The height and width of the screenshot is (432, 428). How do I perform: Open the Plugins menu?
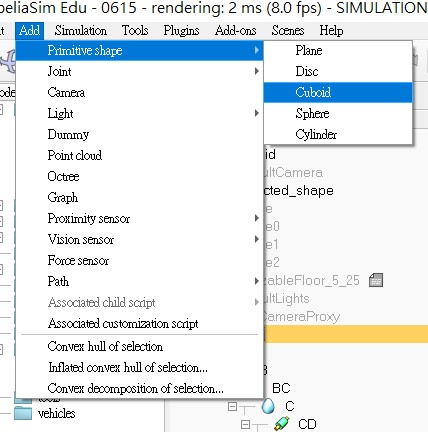[x=181, y=31]
